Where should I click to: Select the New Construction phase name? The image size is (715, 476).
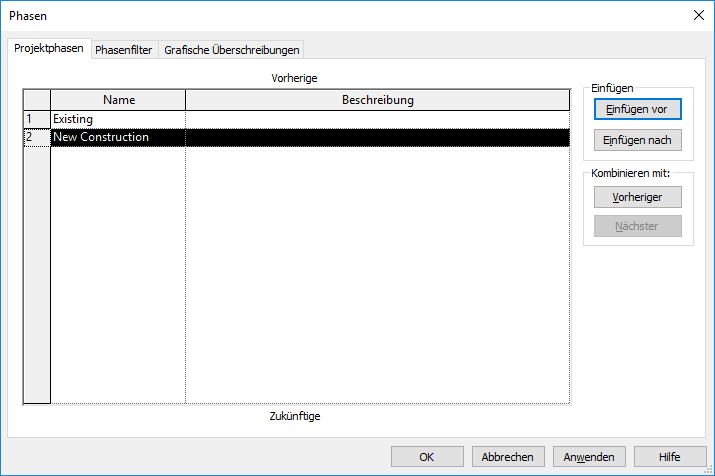point(118,137)
